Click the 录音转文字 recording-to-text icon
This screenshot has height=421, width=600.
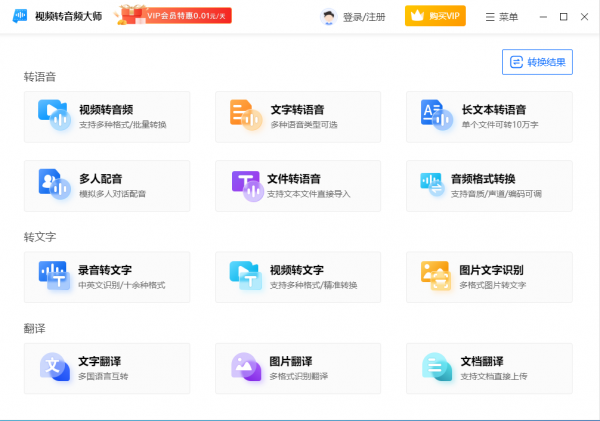click(x=53, y=277)
